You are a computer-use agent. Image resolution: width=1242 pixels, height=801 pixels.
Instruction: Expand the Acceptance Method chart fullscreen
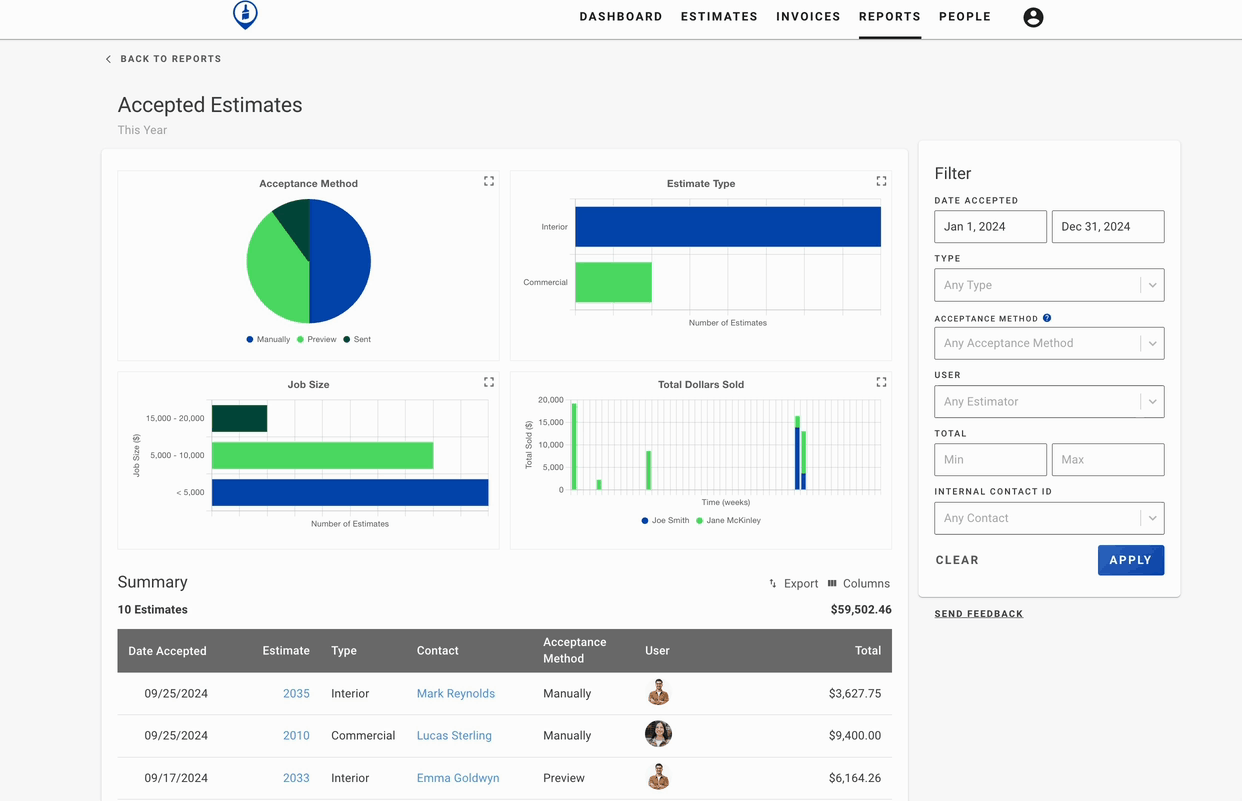point(489,181)
